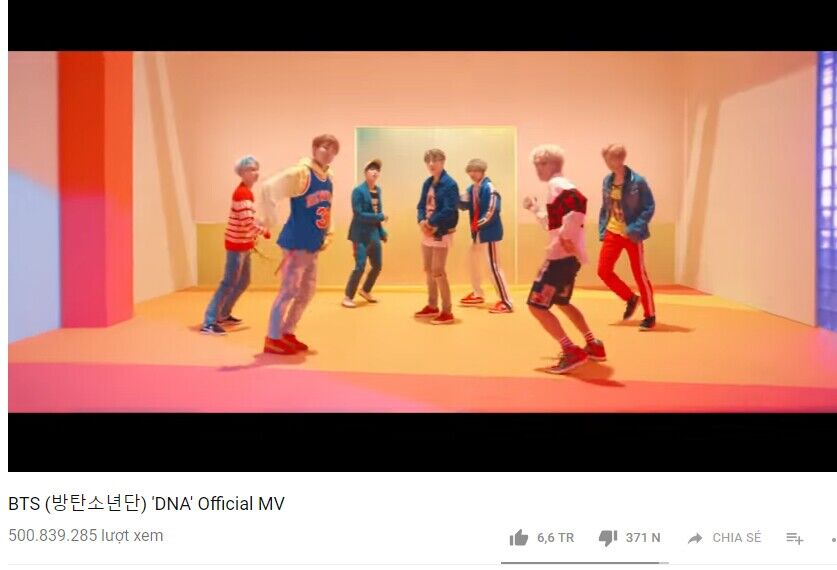
Task: Click the orange pillar in the video
Action: (96, 188)
